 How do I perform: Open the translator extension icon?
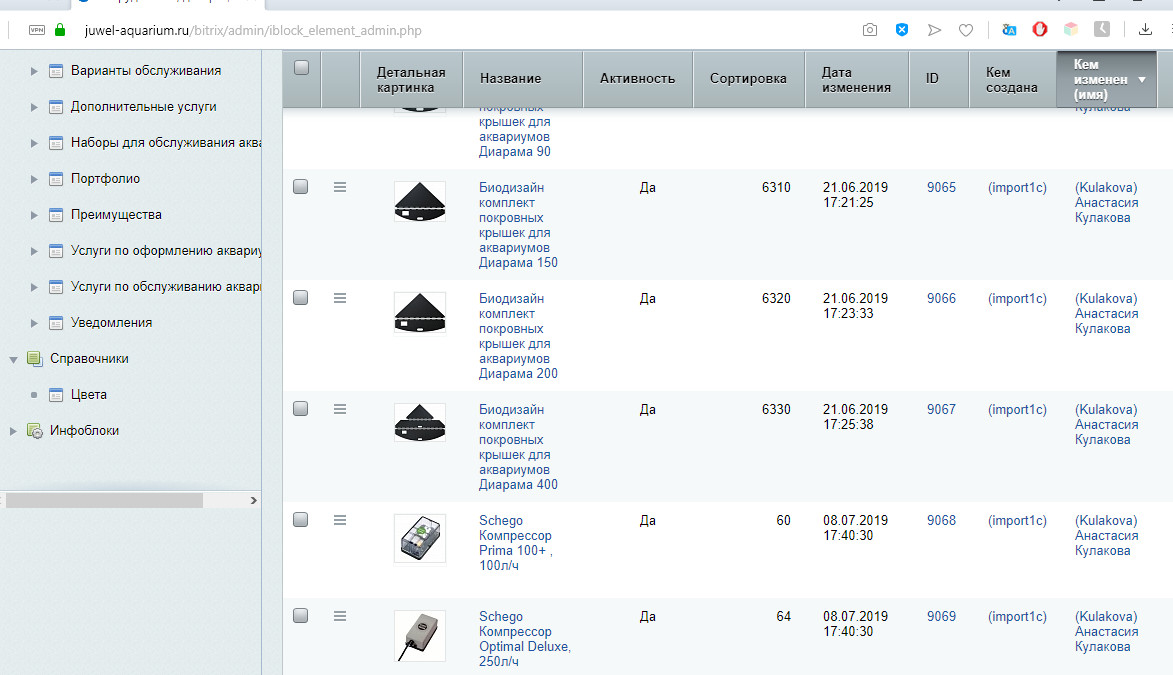[x=1009, y=30]
